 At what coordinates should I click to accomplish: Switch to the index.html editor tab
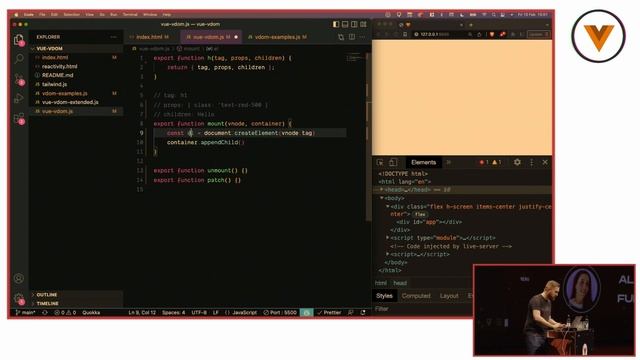point(149,37)
